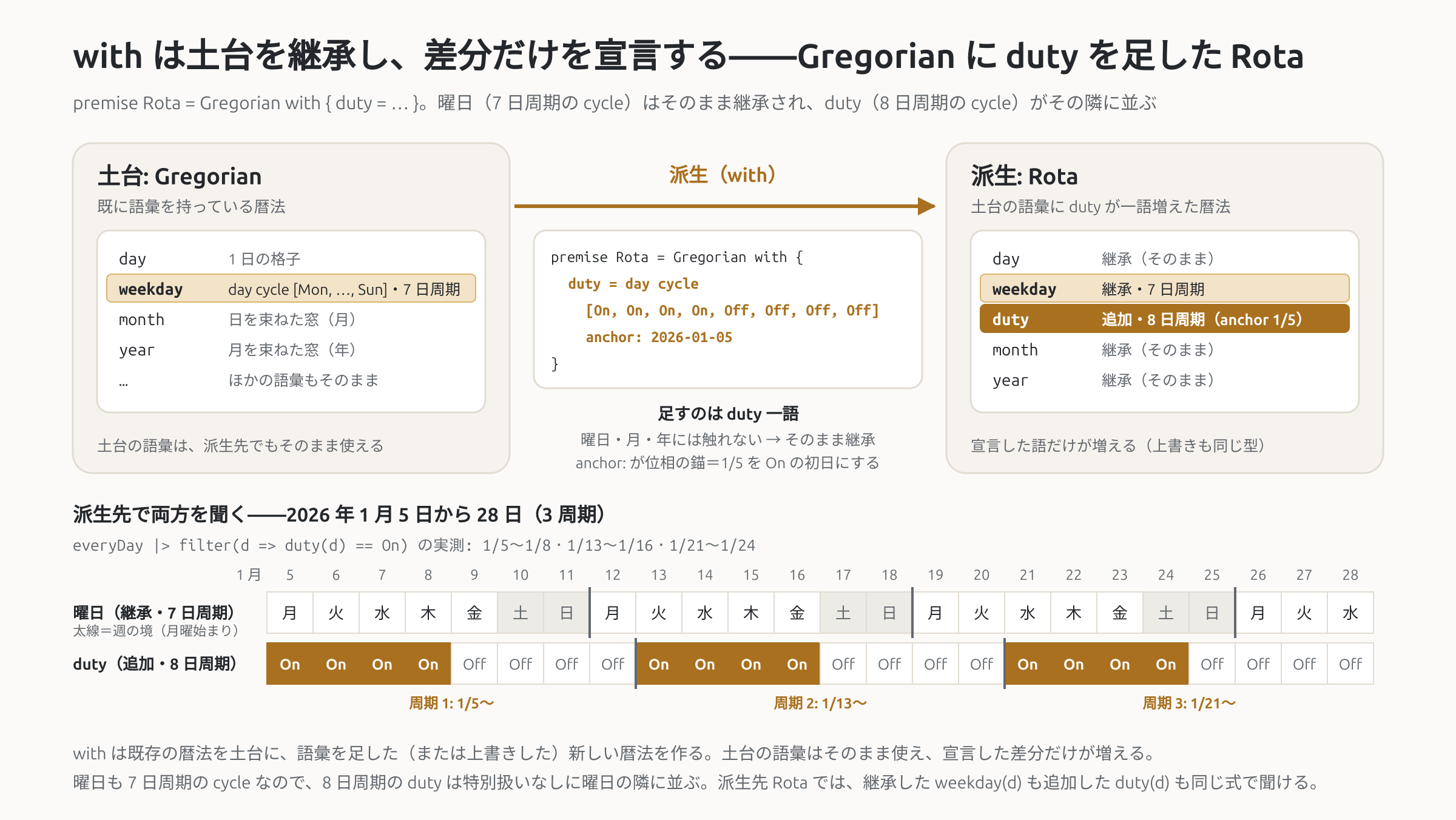Click the Off duty cell under date 20
Screen dimensions: 1456x820
pos(982,664)
